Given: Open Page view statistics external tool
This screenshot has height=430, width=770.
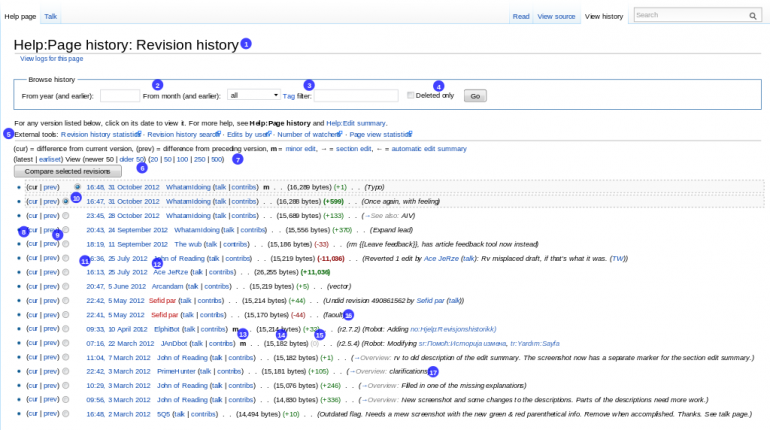Looking at the screenshot, I should point(381,134).
